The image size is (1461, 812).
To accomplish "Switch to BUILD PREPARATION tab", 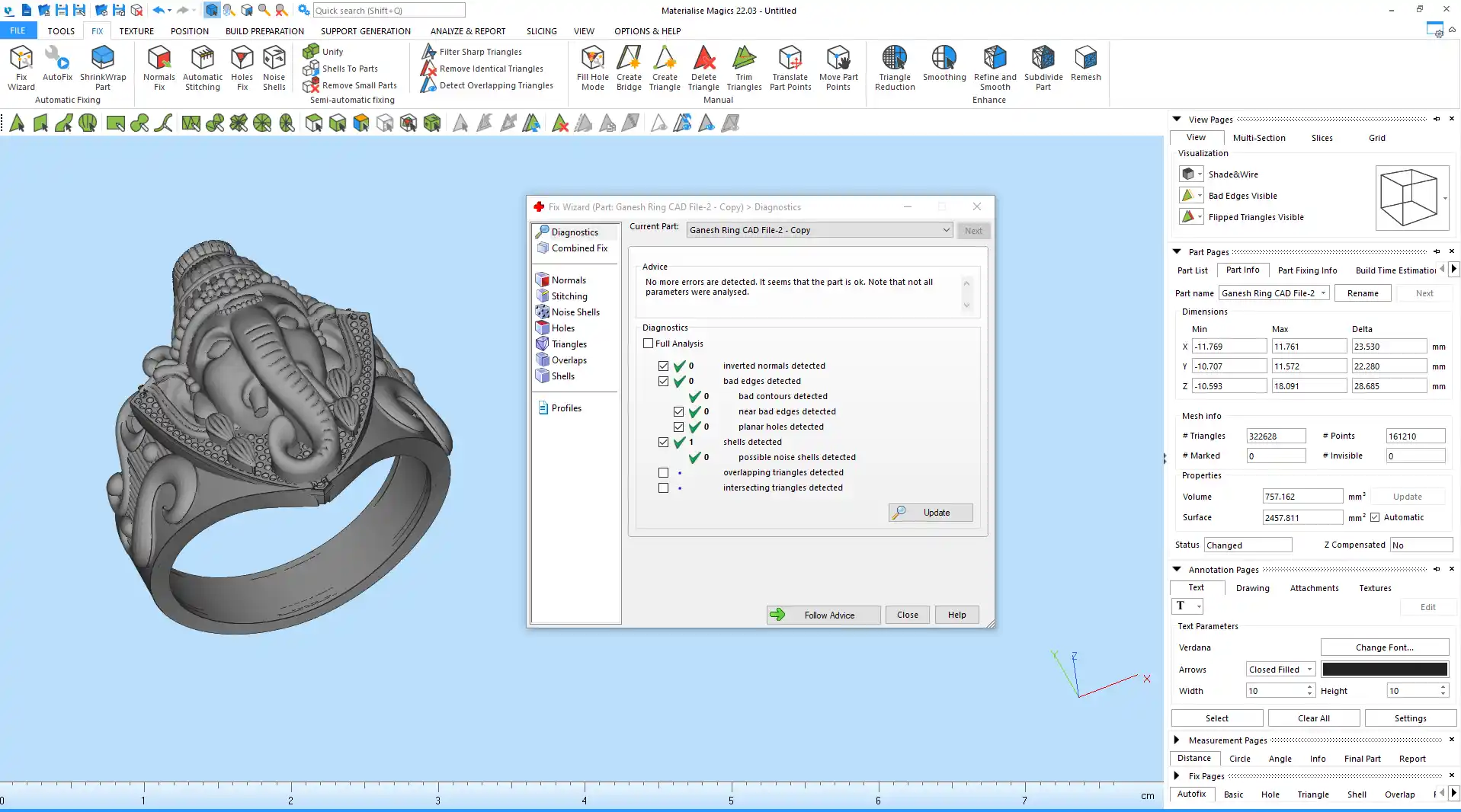I will [x=264, y=31].
